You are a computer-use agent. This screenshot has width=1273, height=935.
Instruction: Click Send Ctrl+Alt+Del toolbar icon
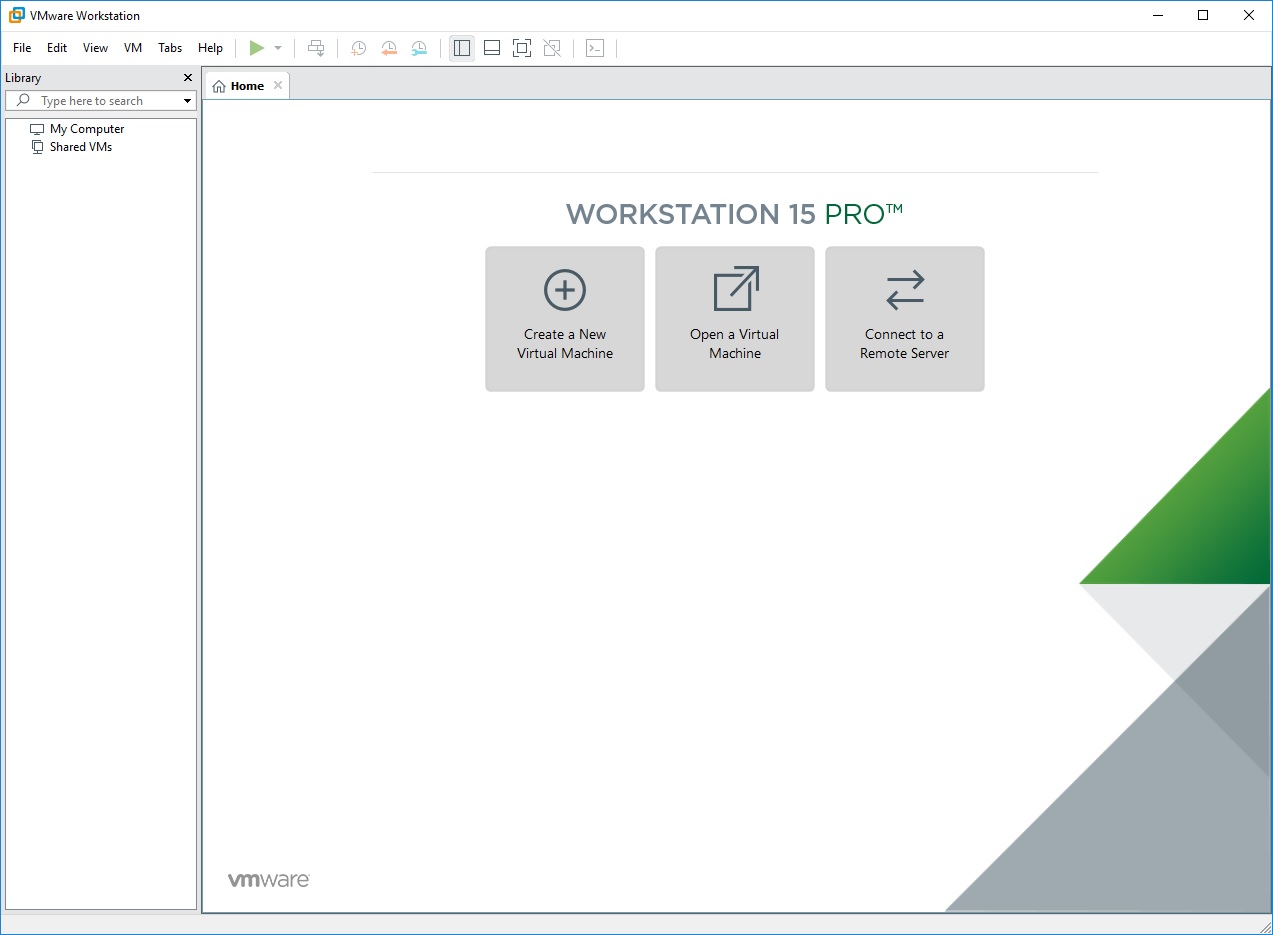click(x=316, y=48)
